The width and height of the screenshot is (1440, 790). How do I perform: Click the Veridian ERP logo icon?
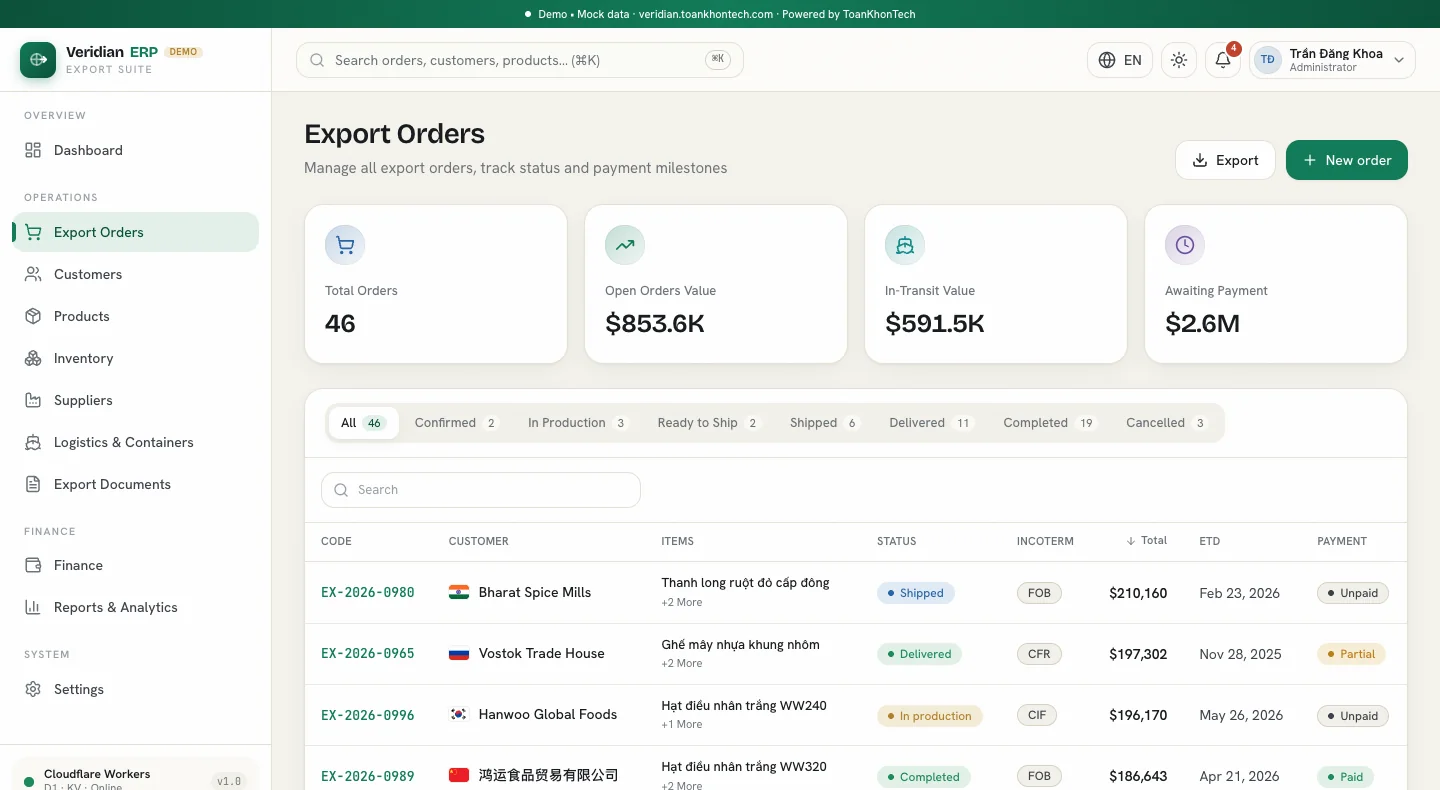tap(38, 60)
